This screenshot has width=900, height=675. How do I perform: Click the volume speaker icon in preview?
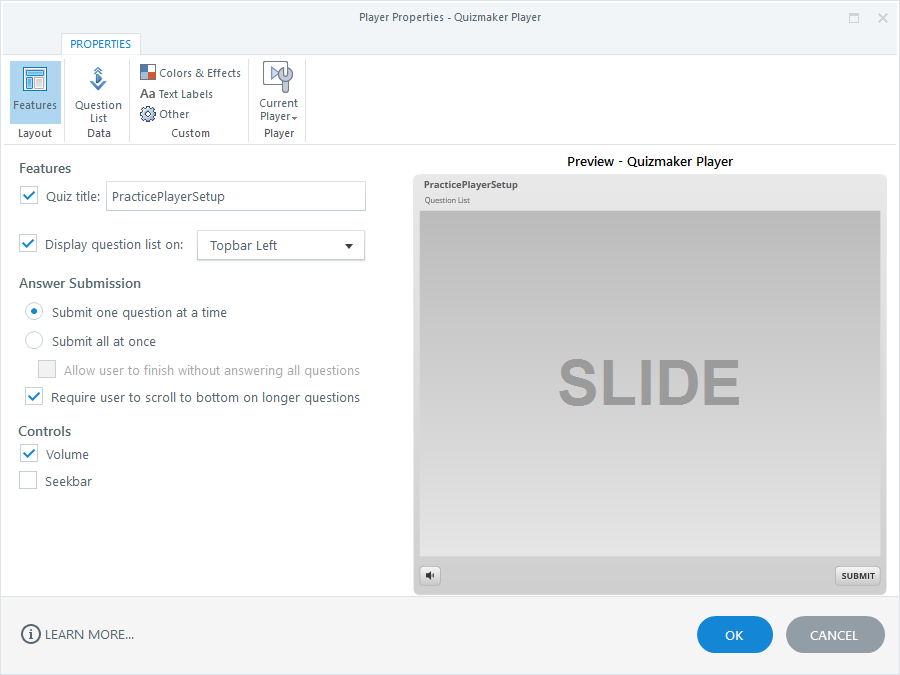tap(430, 576)
